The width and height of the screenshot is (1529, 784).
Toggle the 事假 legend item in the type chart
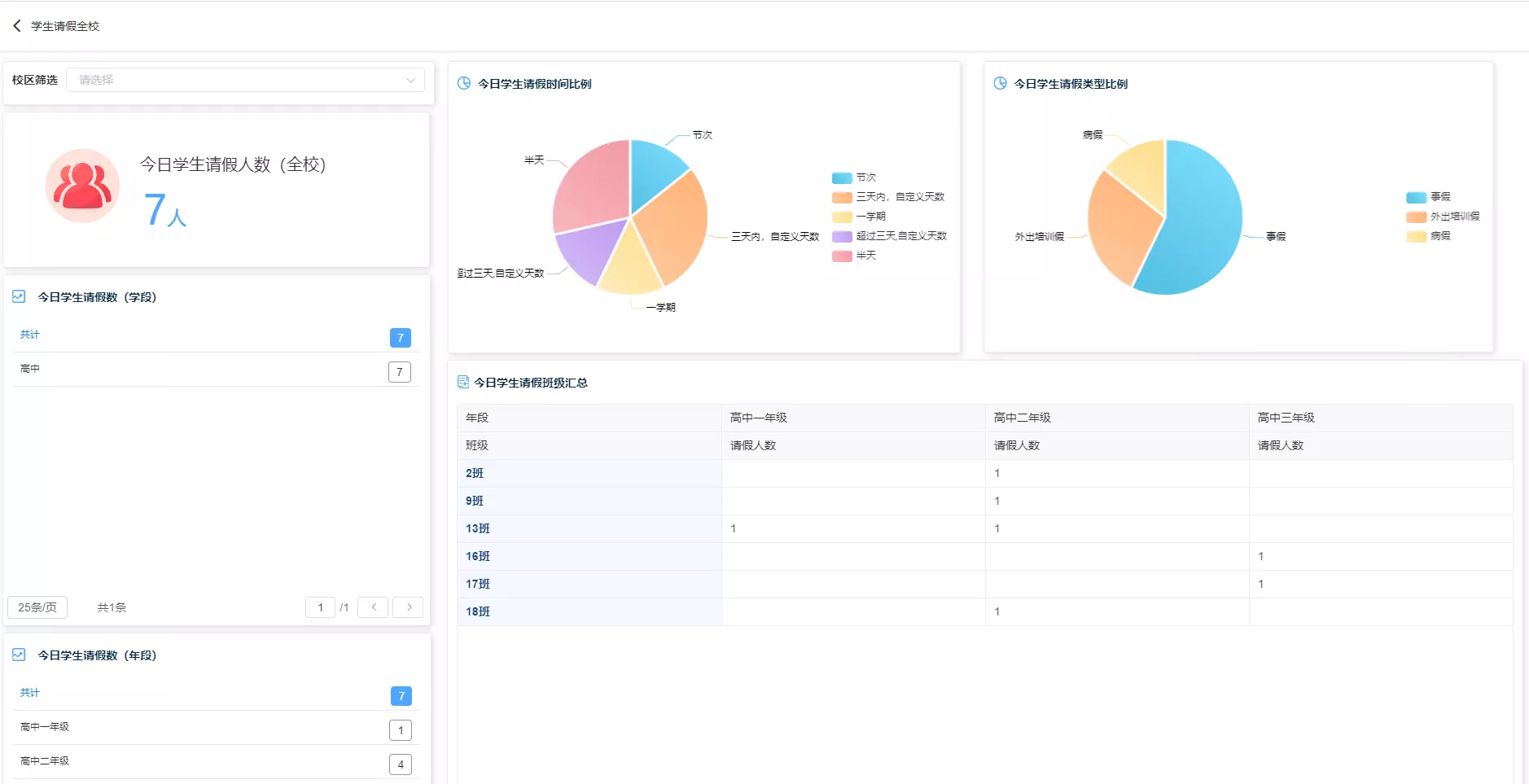(x=1429, y=197)
